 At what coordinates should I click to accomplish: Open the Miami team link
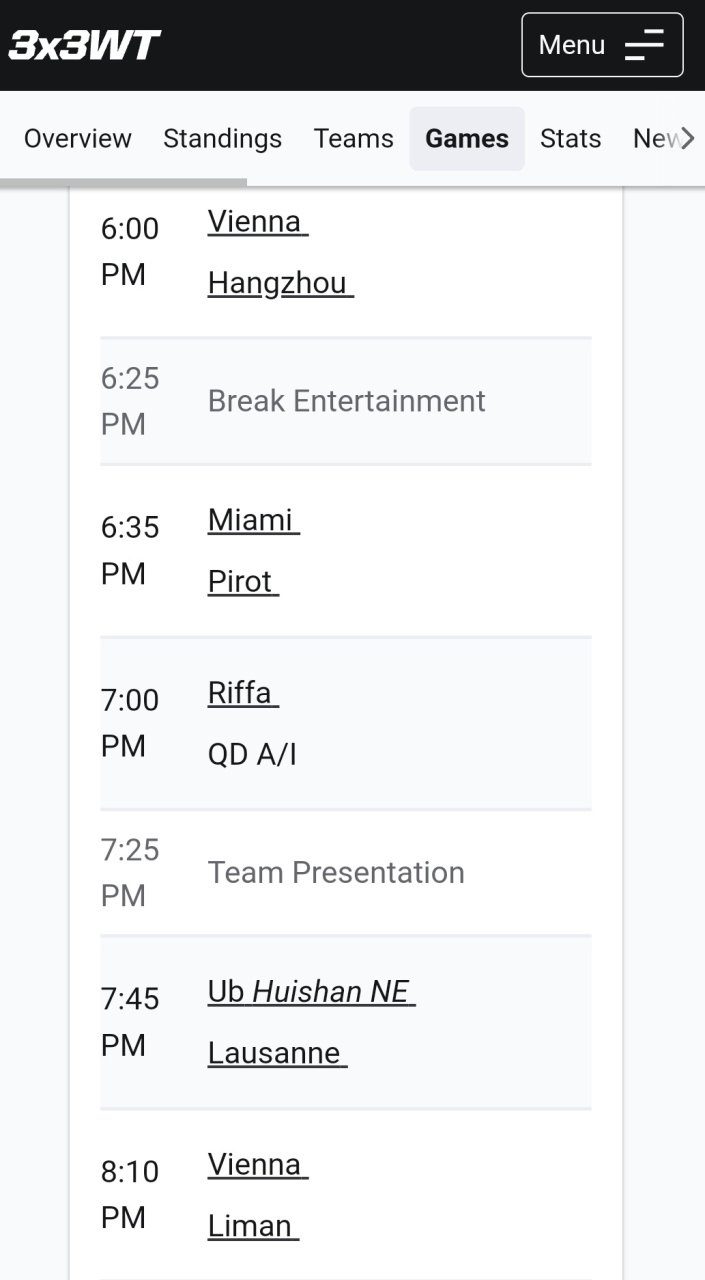(253, 520)
